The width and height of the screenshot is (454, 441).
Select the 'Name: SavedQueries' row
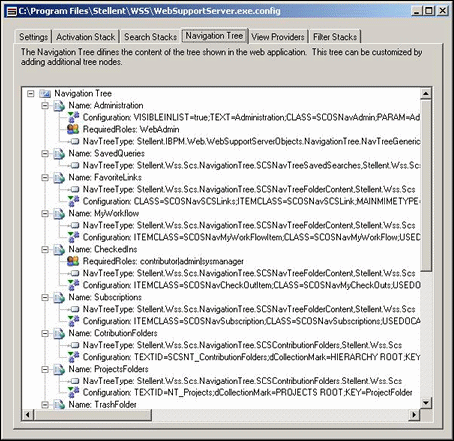[x=107, y=154]
